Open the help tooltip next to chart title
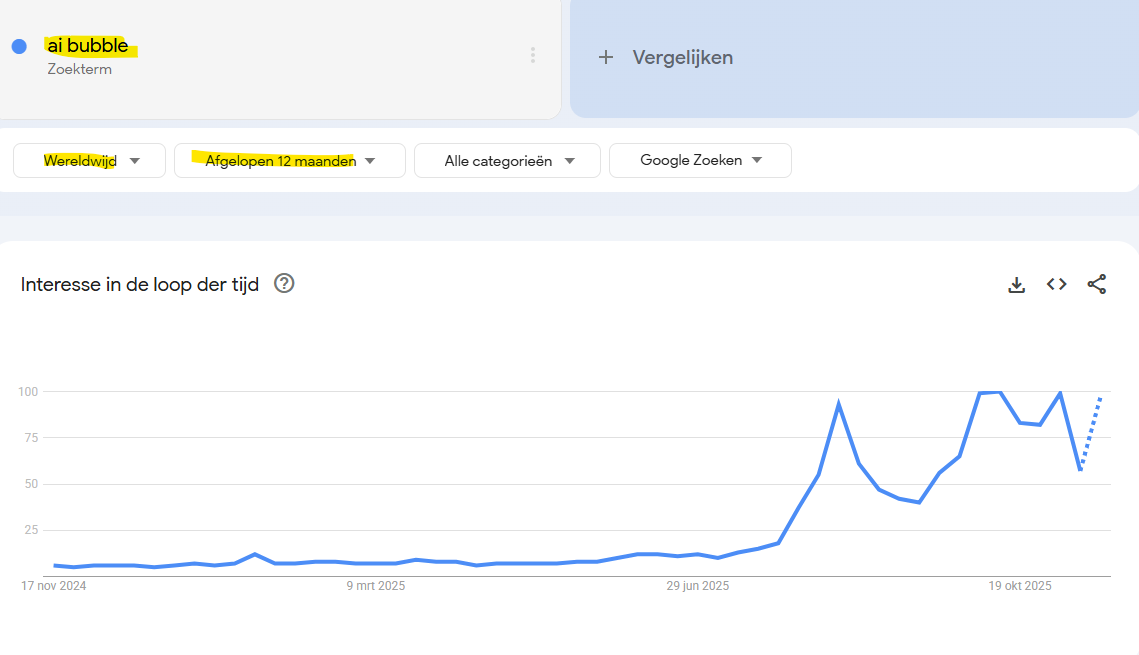The width and height of the screenshot is (1139, 655). pyautogui.click(x=283, y=284)
